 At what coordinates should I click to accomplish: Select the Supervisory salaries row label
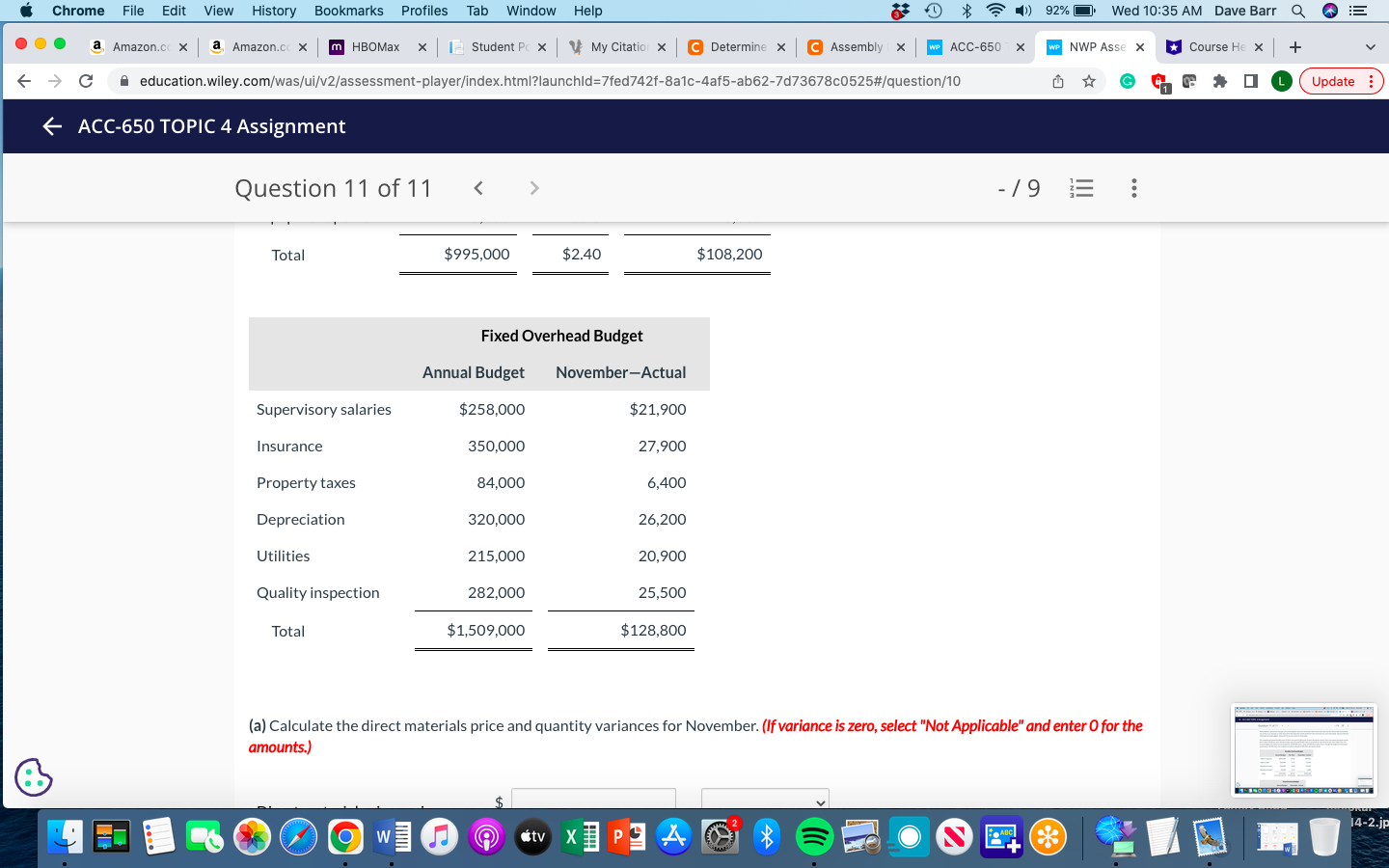click(324, 409)
